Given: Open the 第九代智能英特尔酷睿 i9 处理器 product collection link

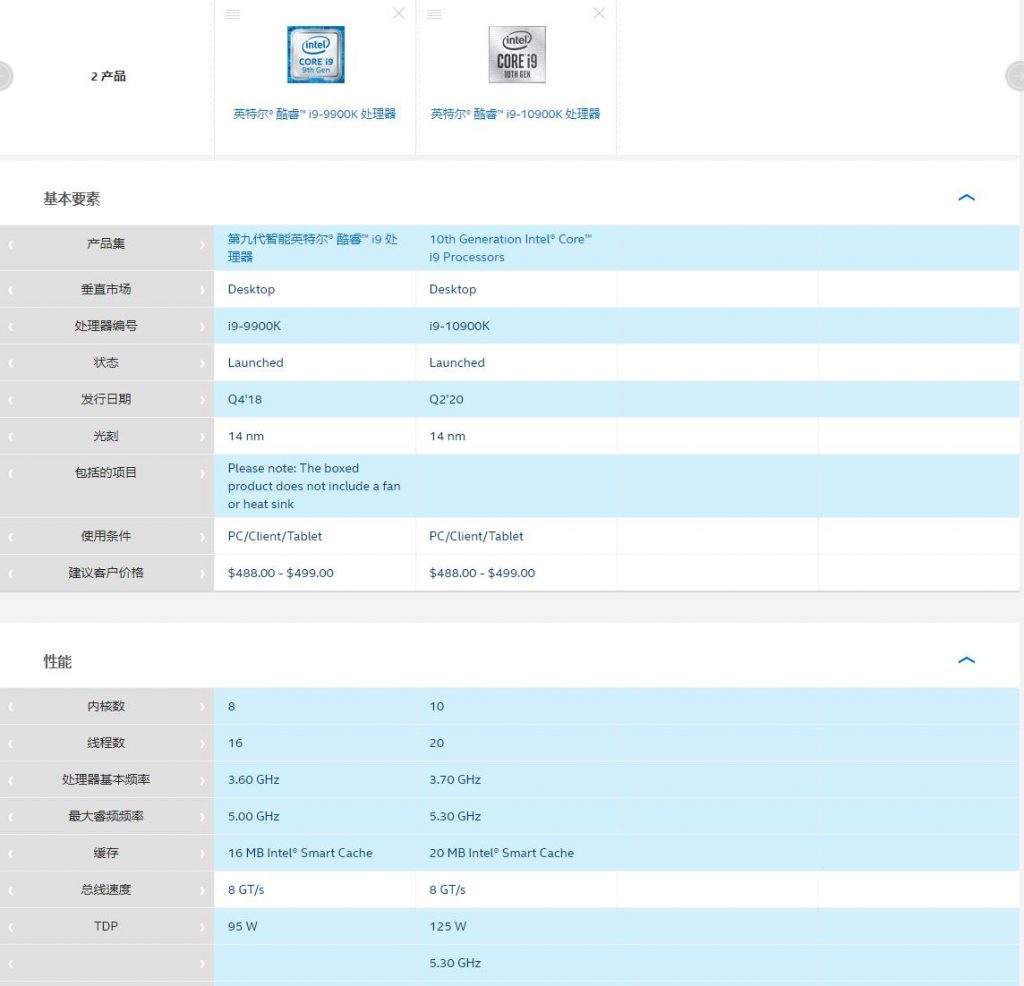Looking at the screenshot, I should (x=312, y=248).
